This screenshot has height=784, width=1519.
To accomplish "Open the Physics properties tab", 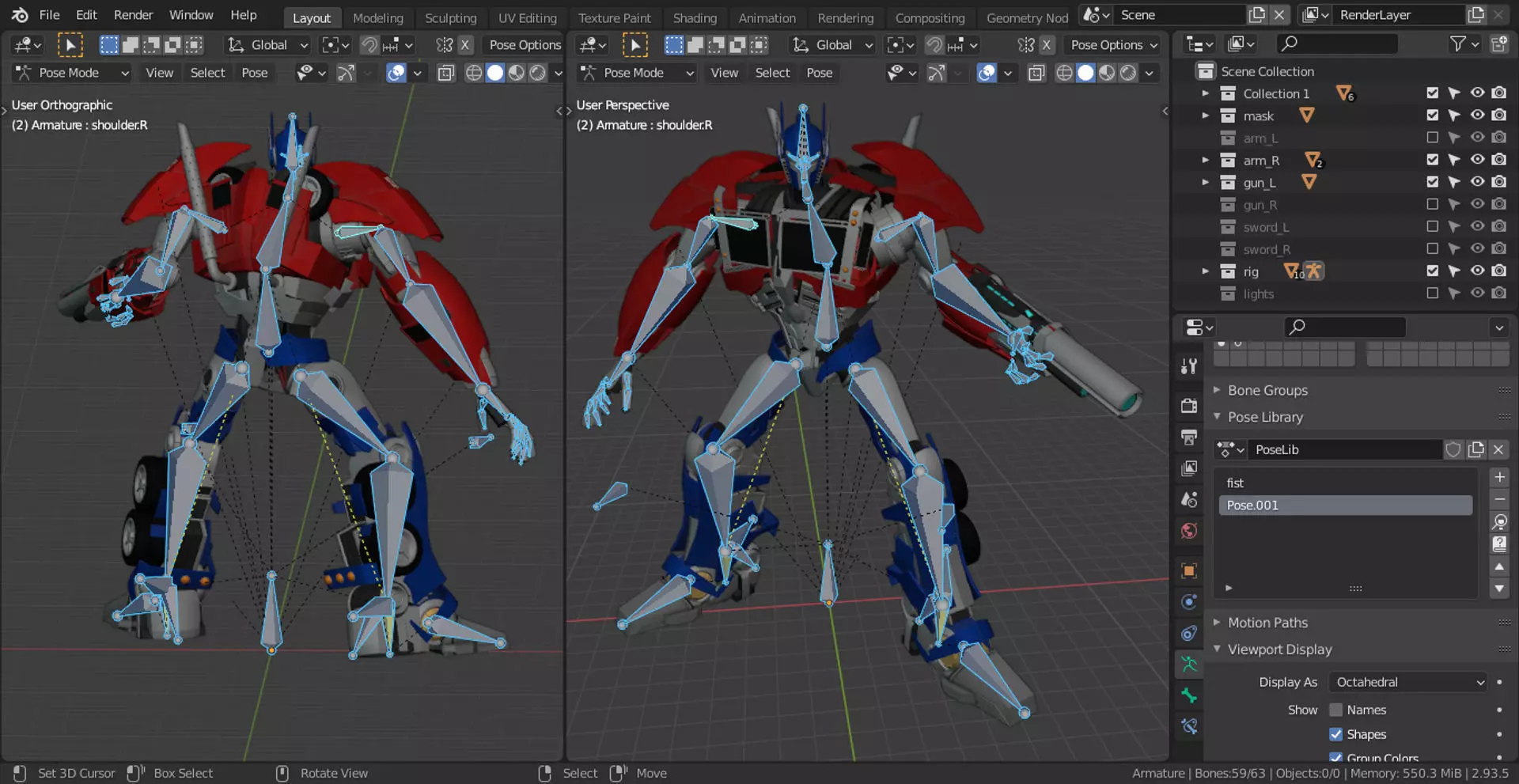I will 1188,601.
